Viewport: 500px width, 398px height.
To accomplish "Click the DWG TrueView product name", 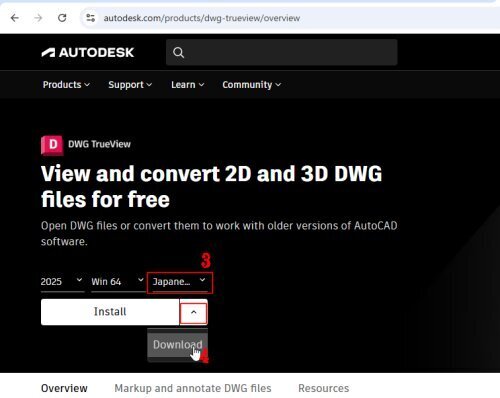I will coord(99,144).
